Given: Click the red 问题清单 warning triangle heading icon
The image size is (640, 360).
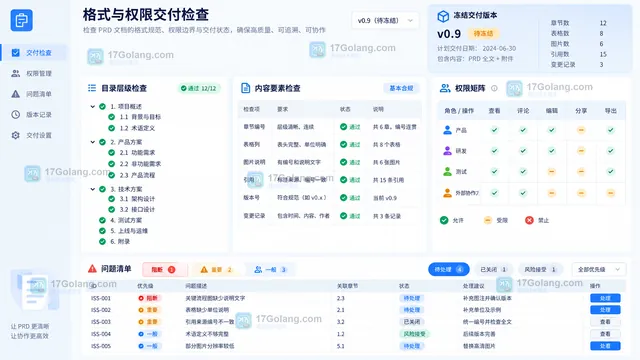Looking at the screenshot, I should pyautogui.click(x=92, y=269).
